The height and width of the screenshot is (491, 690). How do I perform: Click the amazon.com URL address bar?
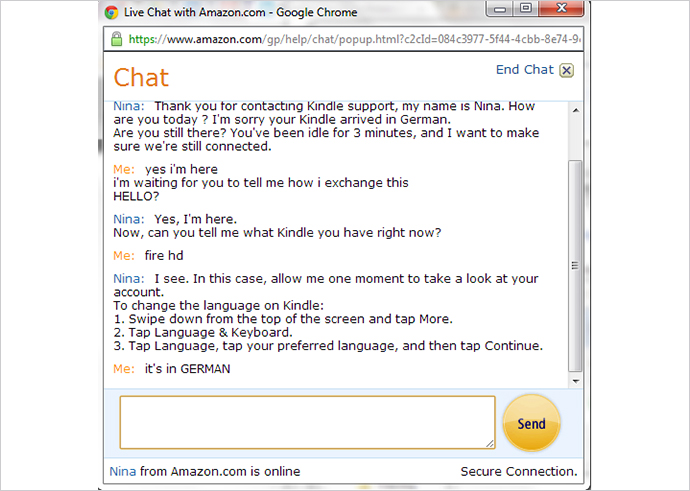click(343, 39)
